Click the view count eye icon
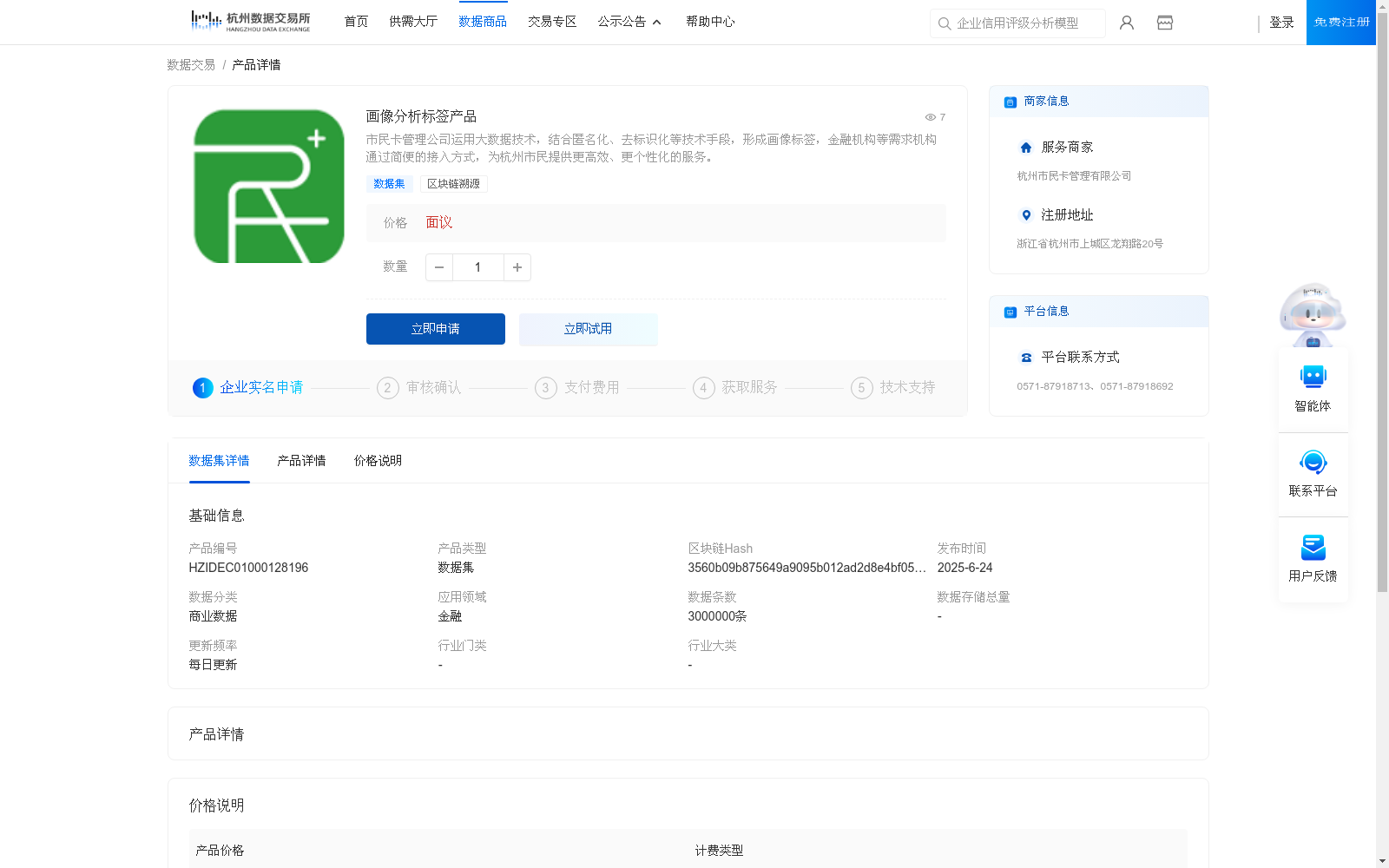Screen dimensions: 1389x868 pyautogui.click(x=930, y=117)
